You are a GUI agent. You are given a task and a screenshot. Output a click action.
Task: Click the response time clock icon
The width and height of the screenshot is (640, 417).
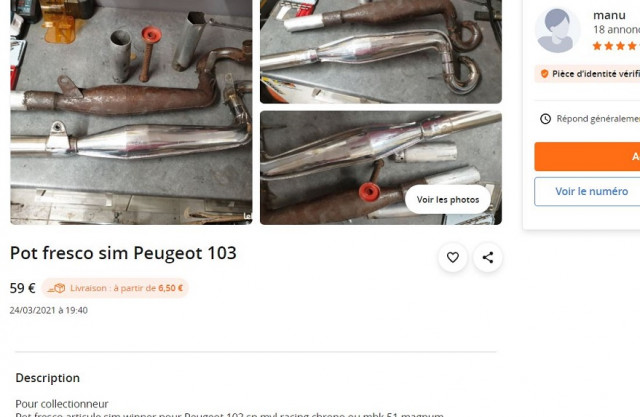(x=545, y=119)
